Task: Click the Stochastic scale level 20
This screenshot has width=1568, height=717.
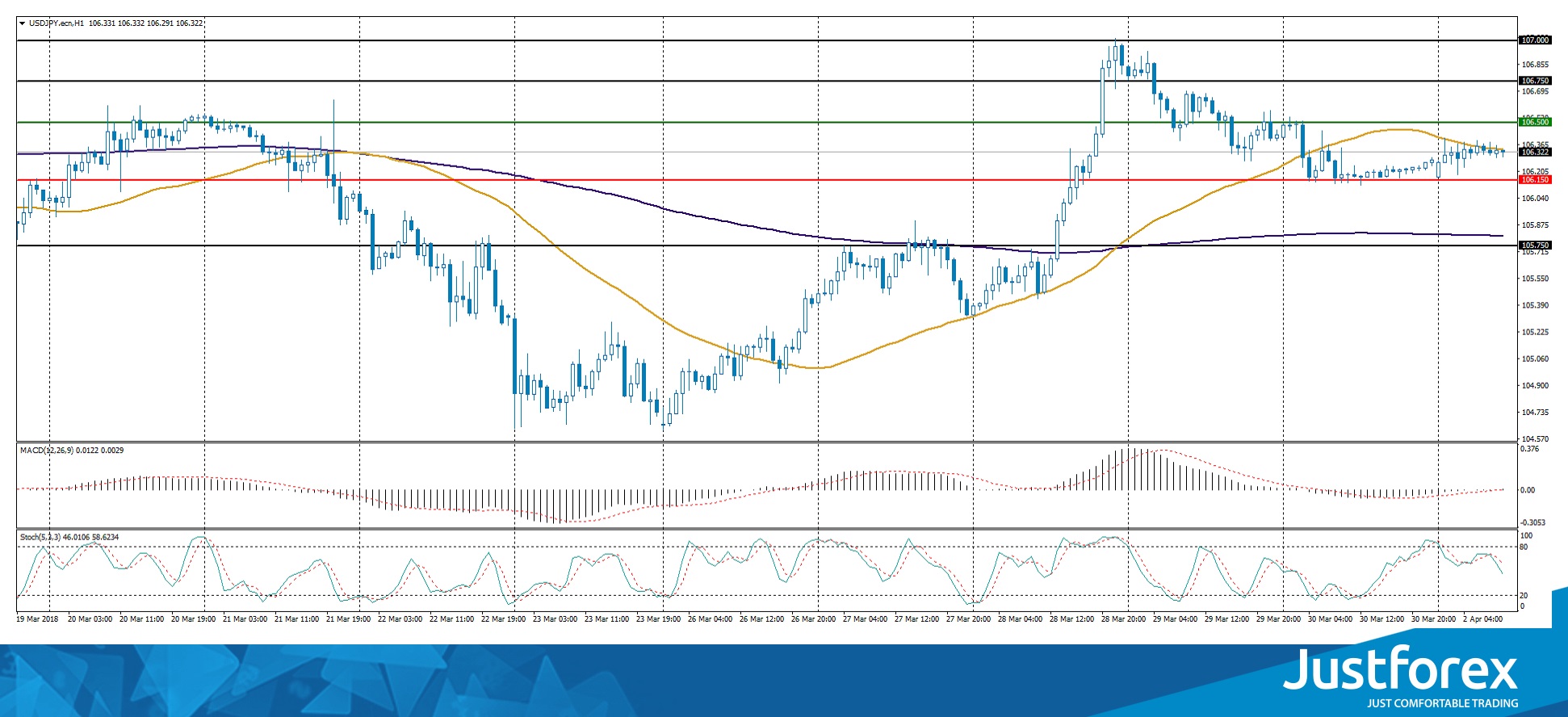Action: [1524, 596]
